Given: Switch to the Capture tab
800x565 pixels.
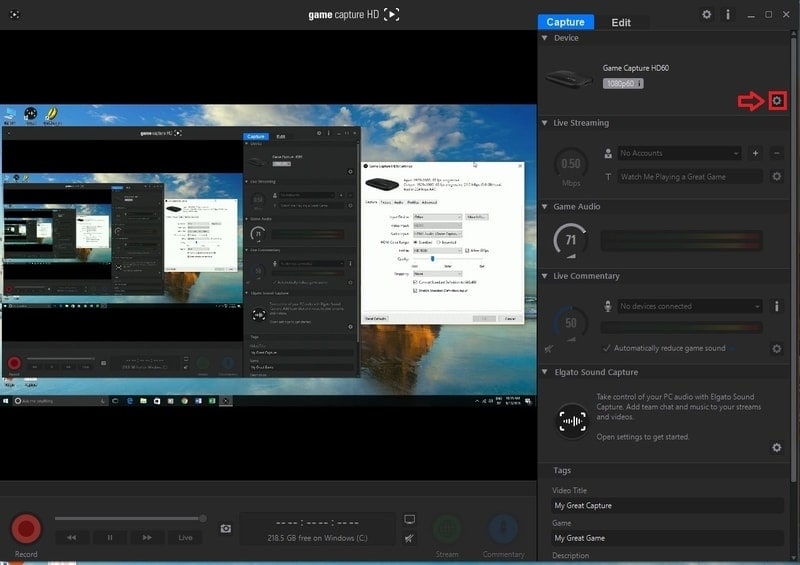Looking at the screenshot, I should 565,22.
